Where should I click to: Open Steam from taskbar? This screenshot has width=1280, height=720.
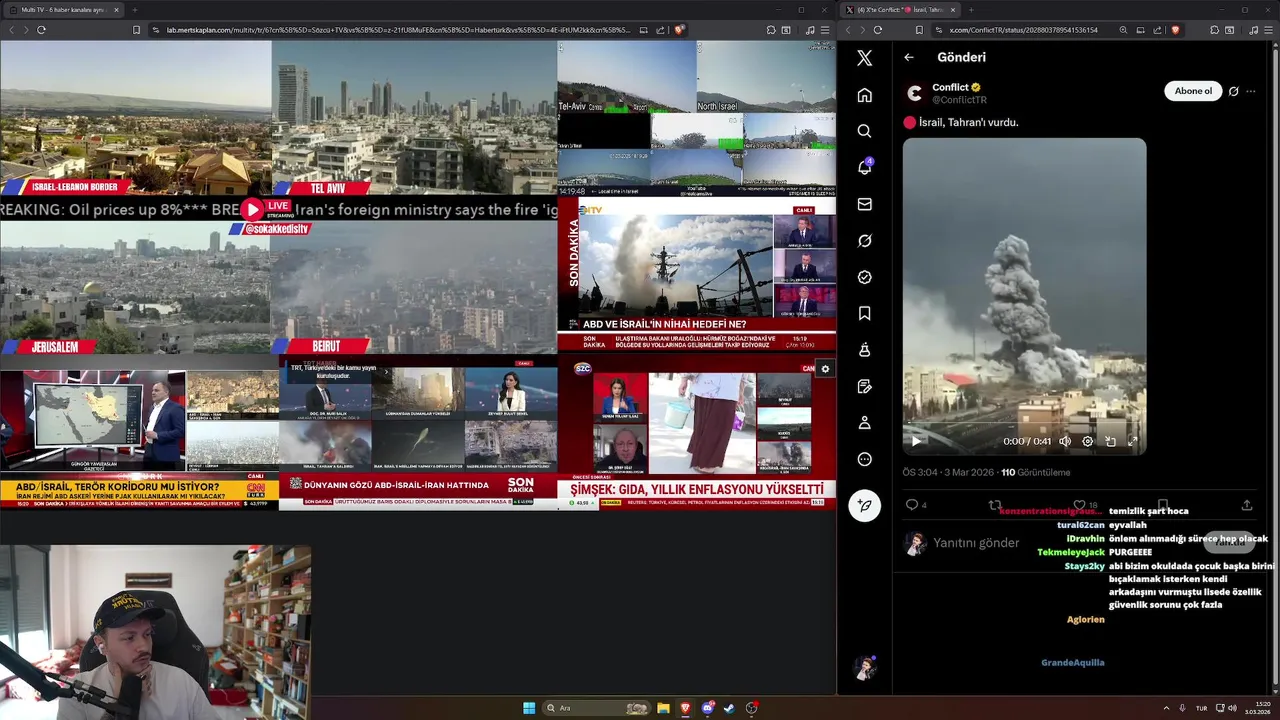(x=729, y=708)
